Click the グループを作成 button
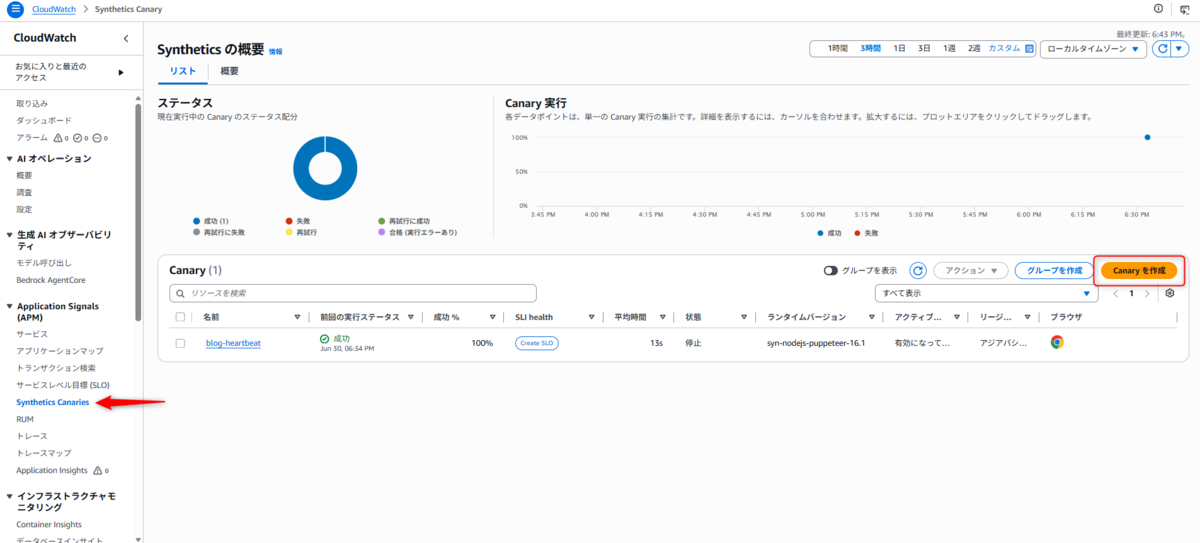This screenshot has height=543, width=1200. click(x=1054, y=271)
